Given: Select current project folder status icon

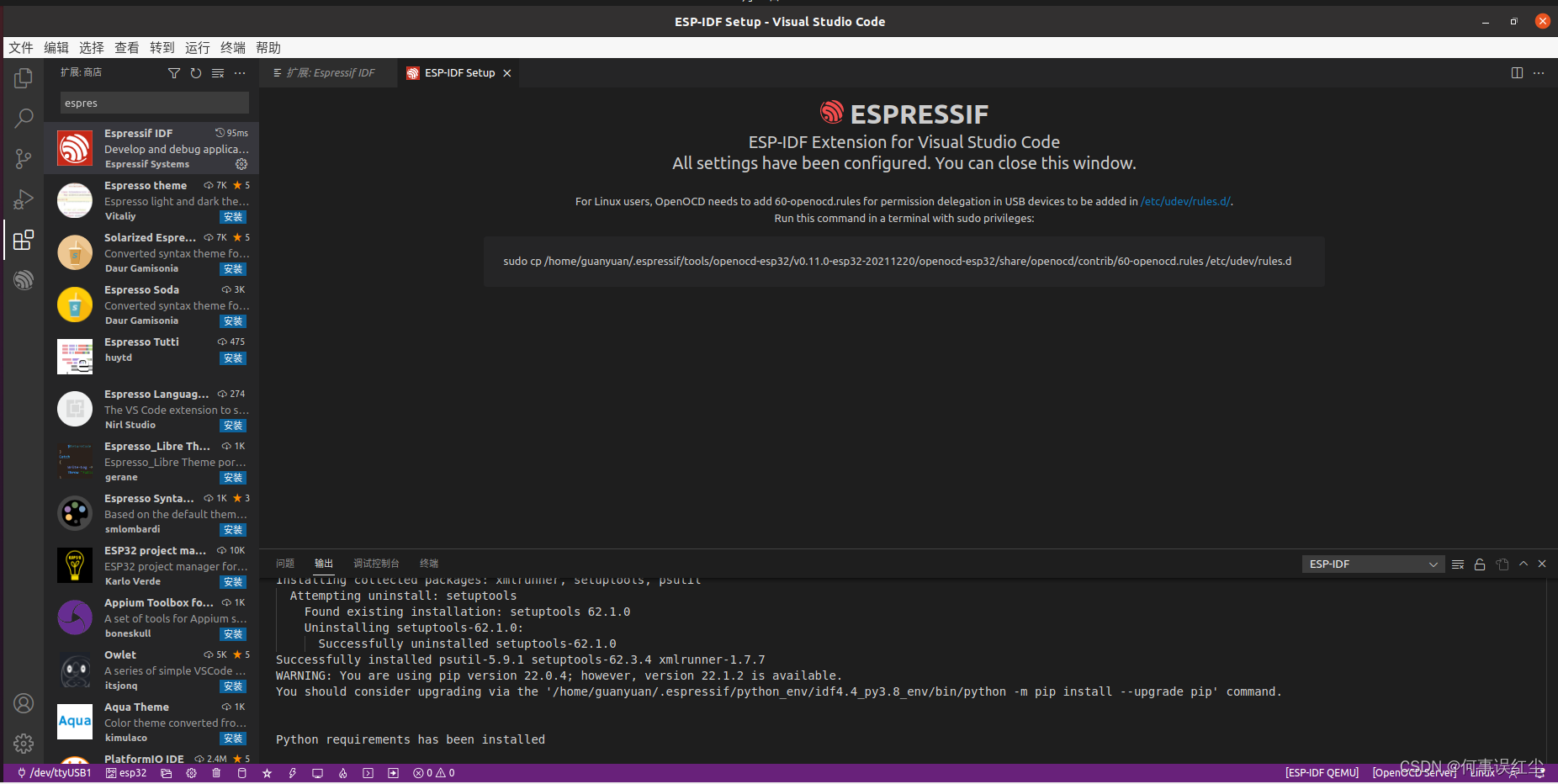Looking at the screenshot, I should (x=167, y=773).
